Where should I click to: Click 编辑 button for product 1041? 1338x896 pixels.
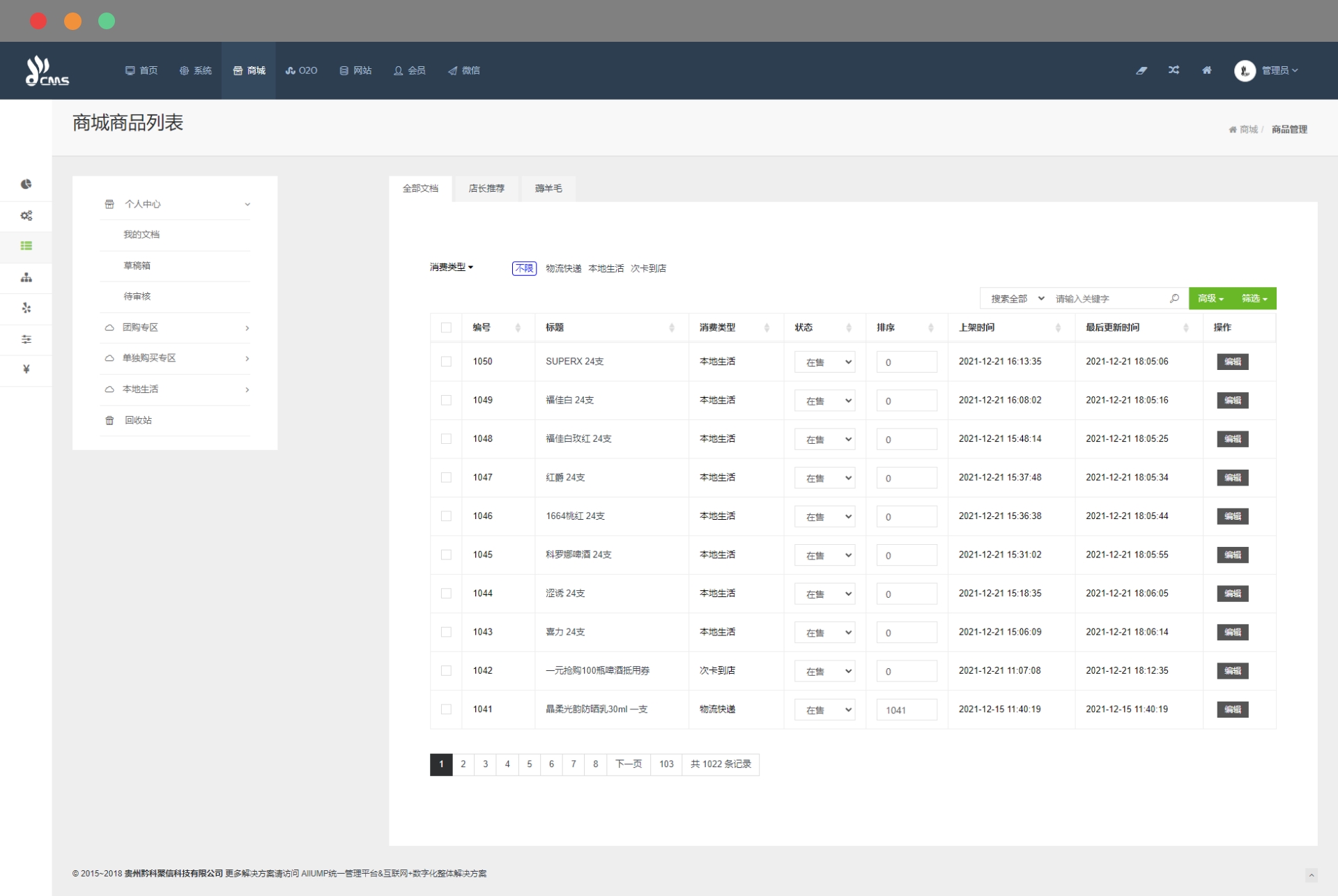pyautogui.click(x=1232, y=709)
